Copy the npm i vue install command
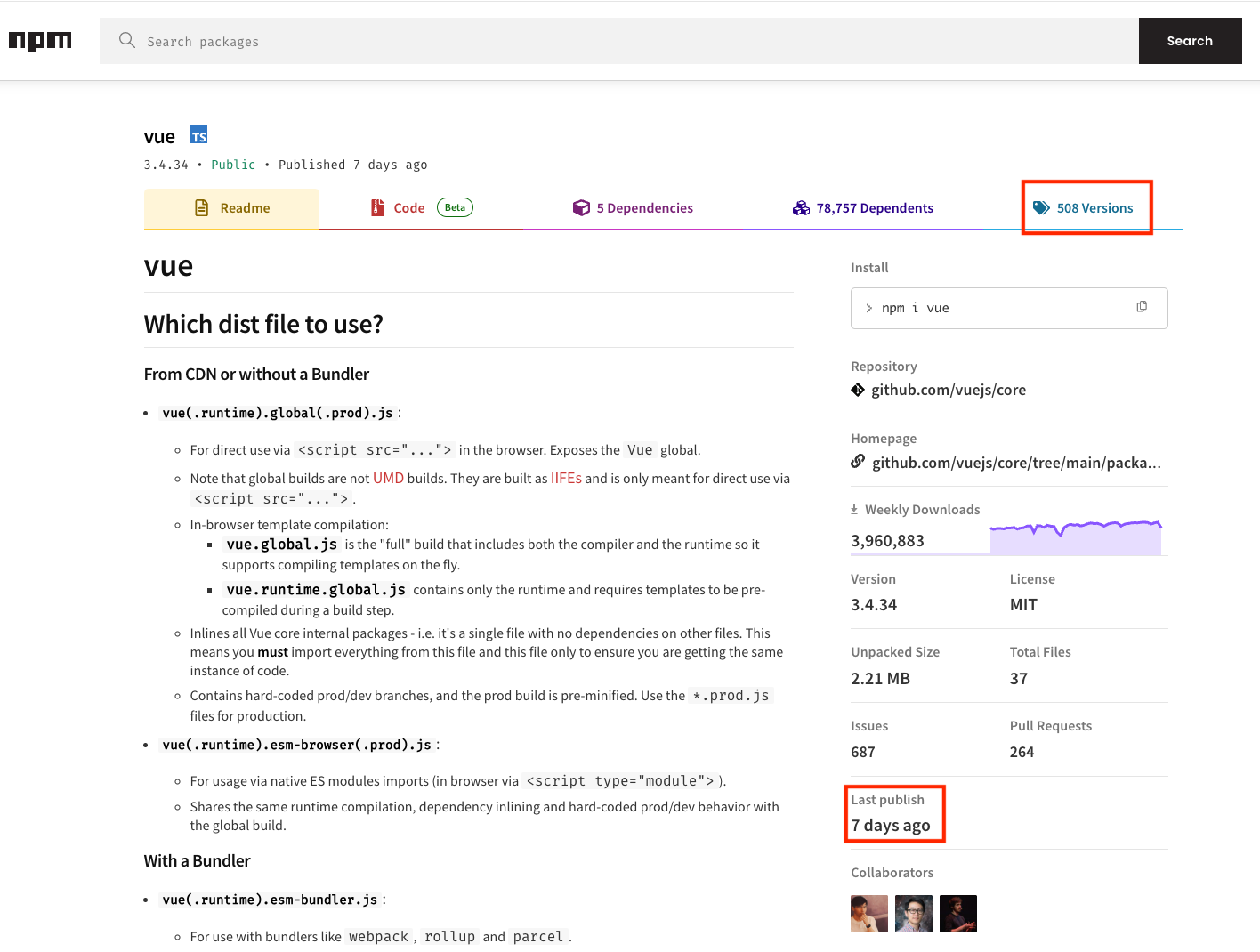 point(1142,307)
